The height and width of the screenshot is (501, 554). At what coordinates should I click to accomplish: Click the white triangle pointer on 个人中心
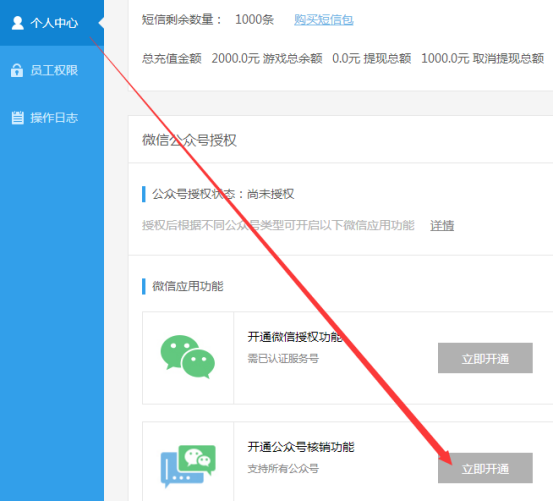(101, 23)
